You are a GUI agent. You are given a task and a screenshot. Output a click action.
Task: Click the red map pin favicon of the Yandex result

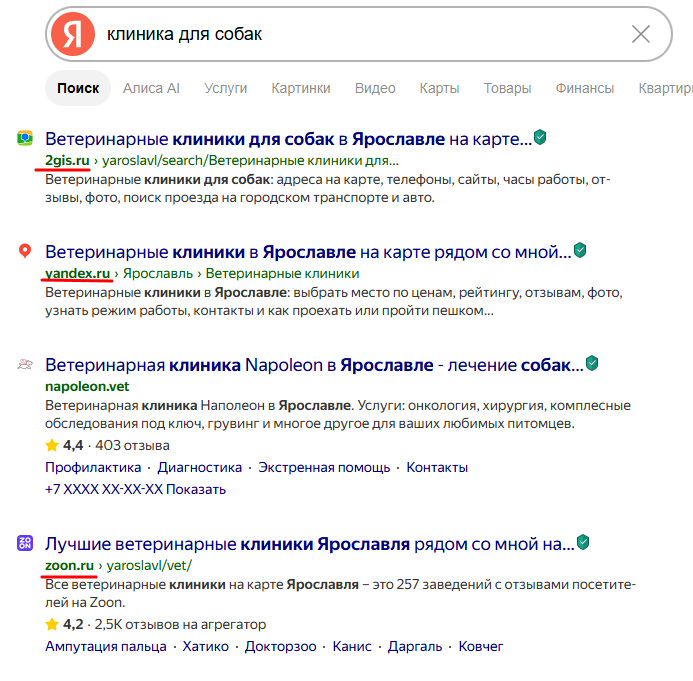[25, 251]
